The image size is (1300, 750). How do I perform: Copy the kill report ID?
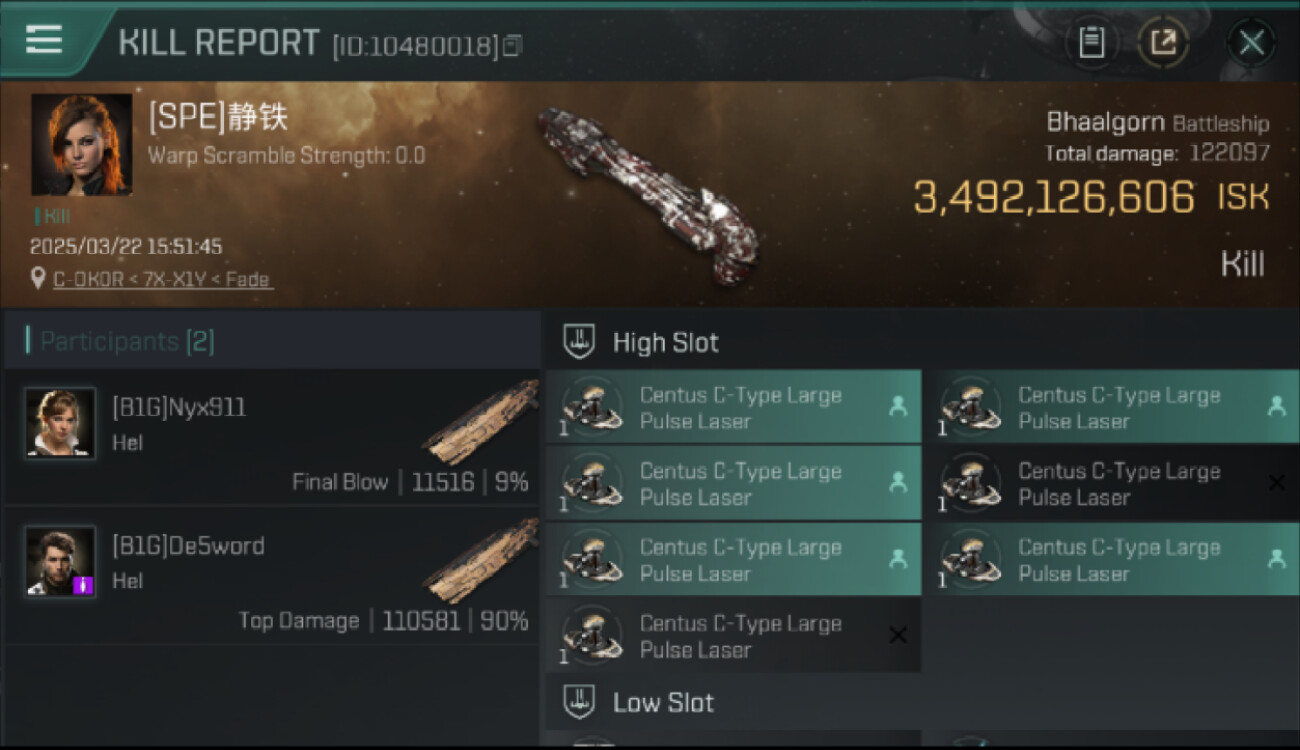pyautogui.click(x=513, y=46)
